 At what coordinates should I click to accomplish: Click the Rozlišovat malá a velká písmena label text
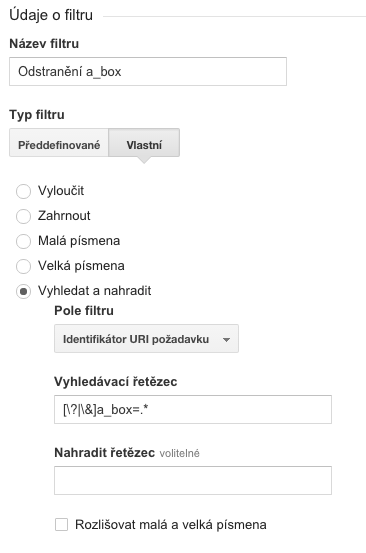click(x=171, y=525)
